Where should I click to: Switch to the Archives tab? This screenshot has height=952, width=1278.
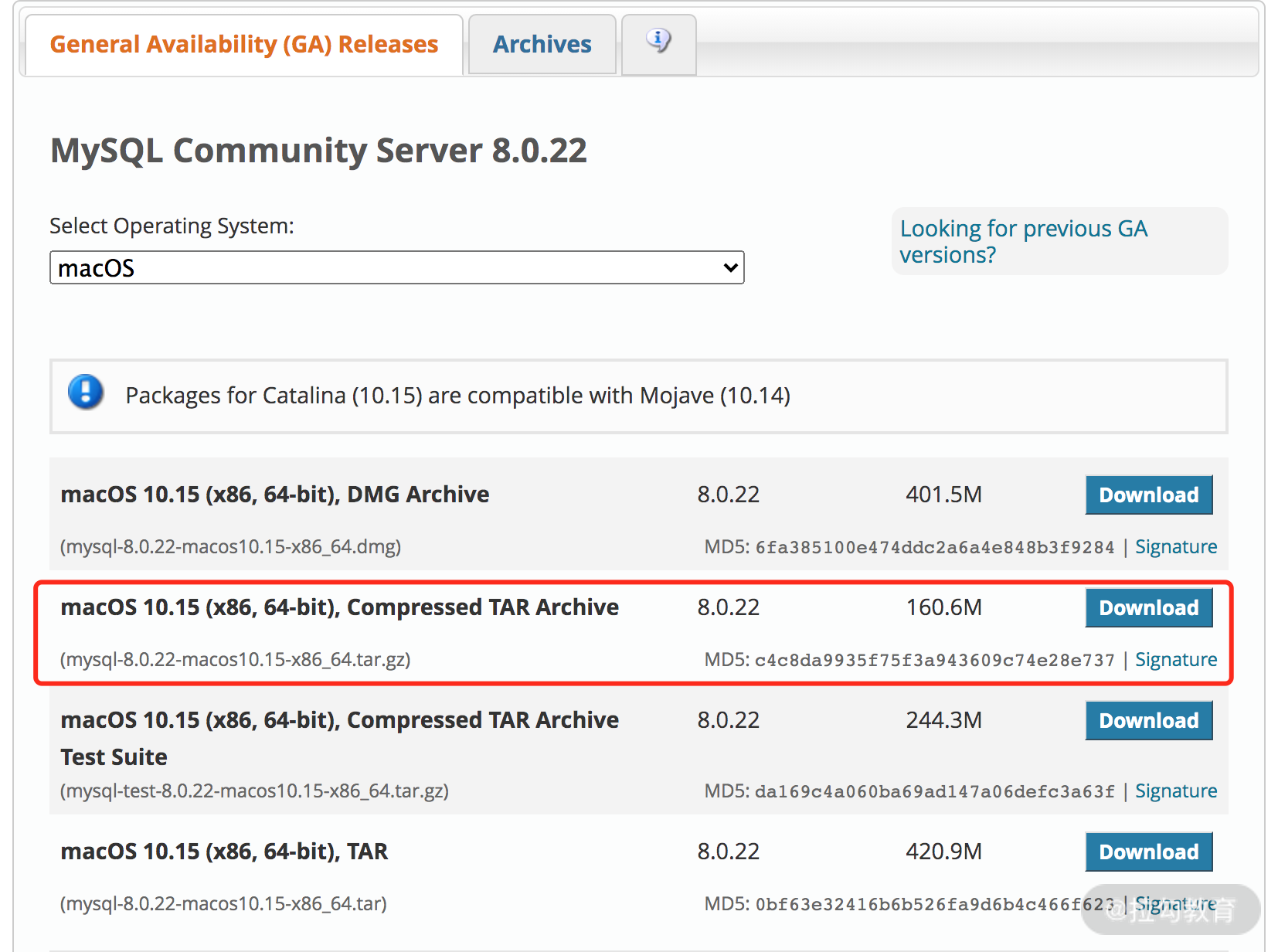(542, 45)
